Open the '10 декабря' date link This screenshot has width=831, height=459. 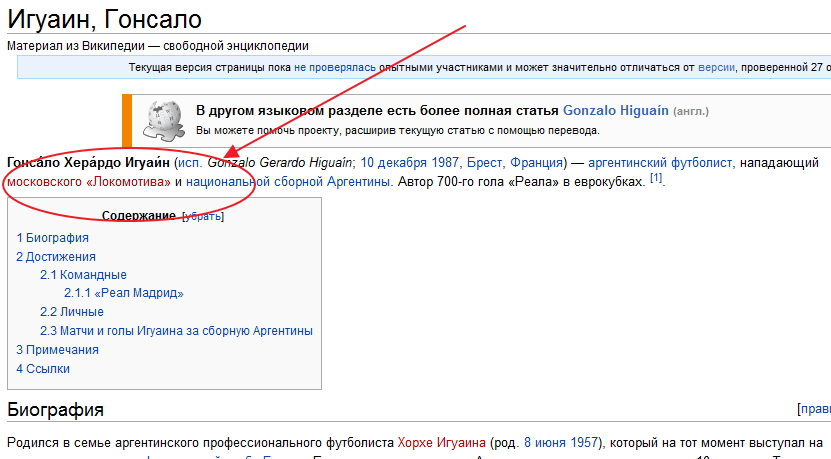coord(394,162)
